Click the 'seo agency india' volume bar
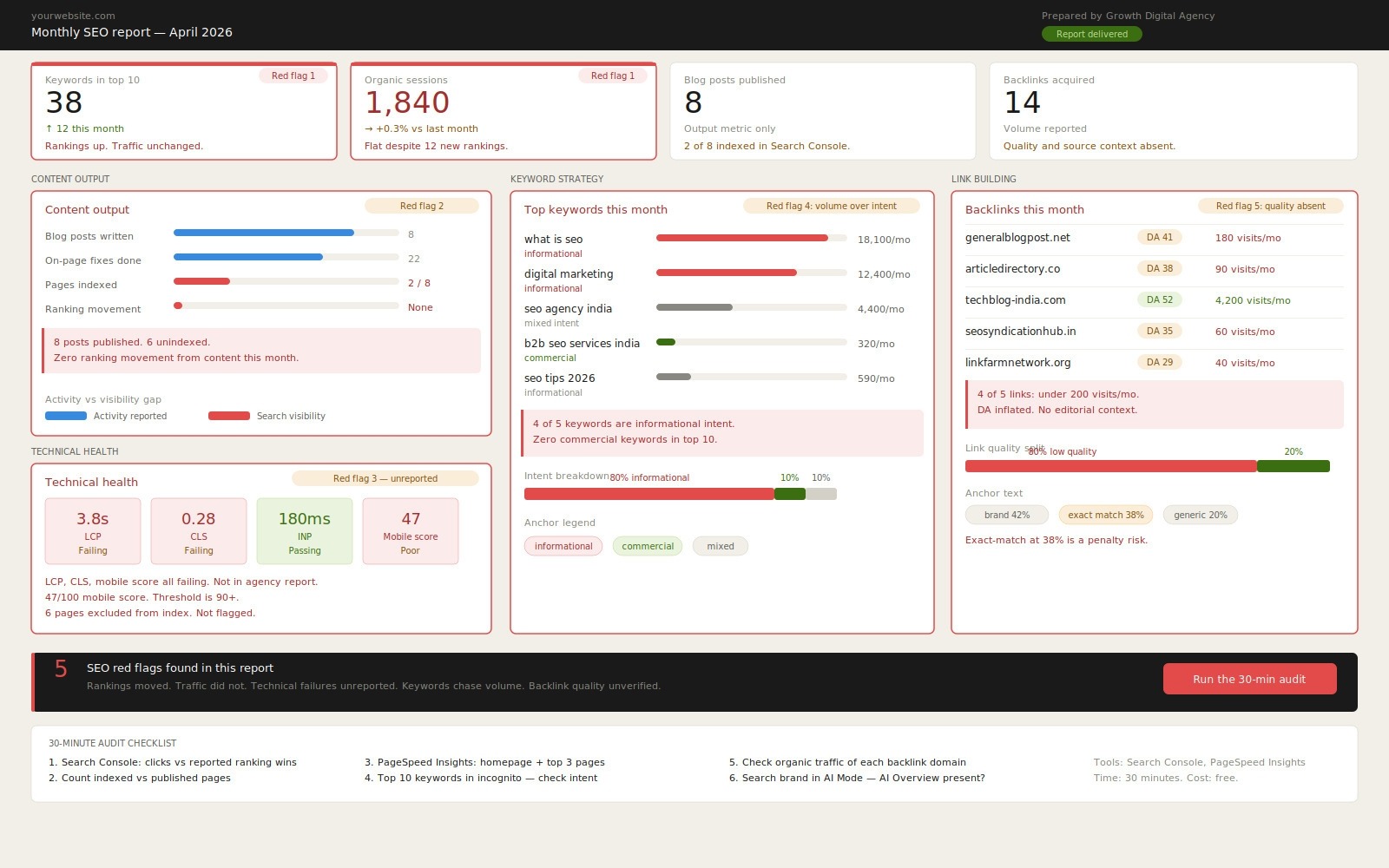The image size is (1389, 868). point(752,307)
